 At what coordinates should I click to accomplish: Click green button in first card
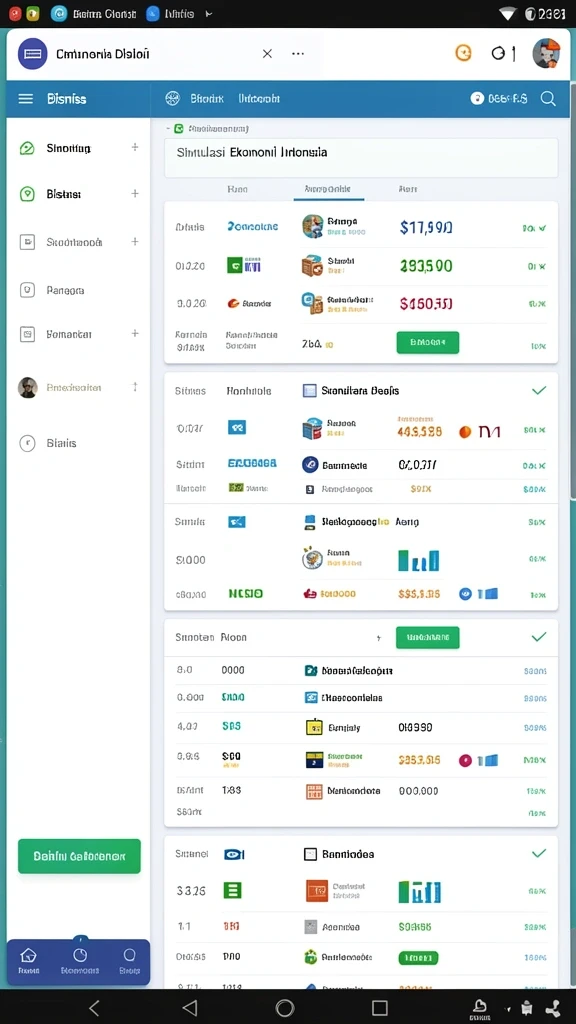coord(428,342)
